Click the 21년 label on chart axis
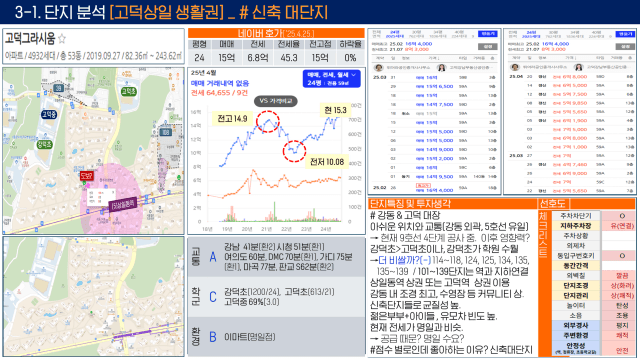This screenshot has width=640, height=360. coord(266,229)
